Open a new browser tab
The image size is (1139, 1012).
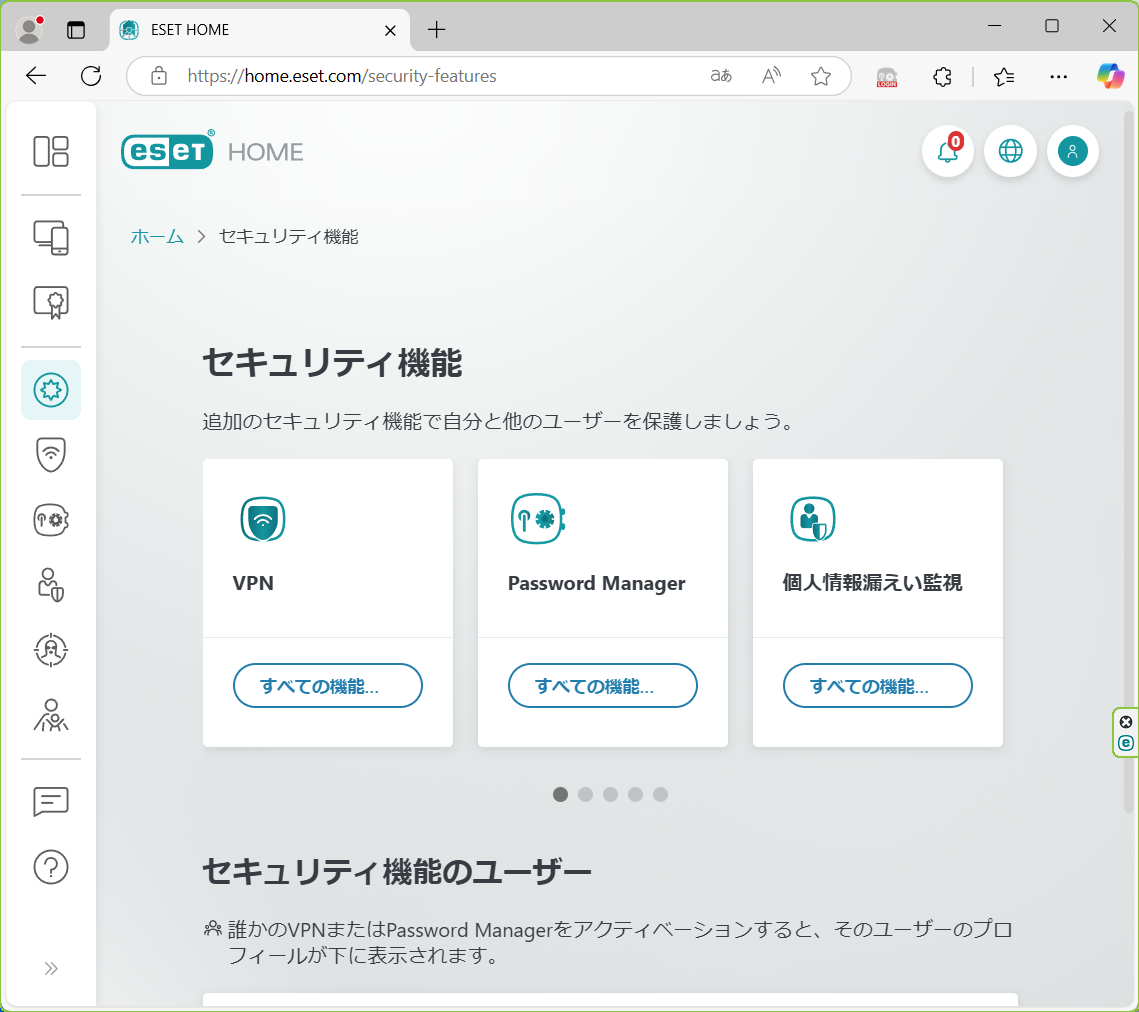point(437,30)
